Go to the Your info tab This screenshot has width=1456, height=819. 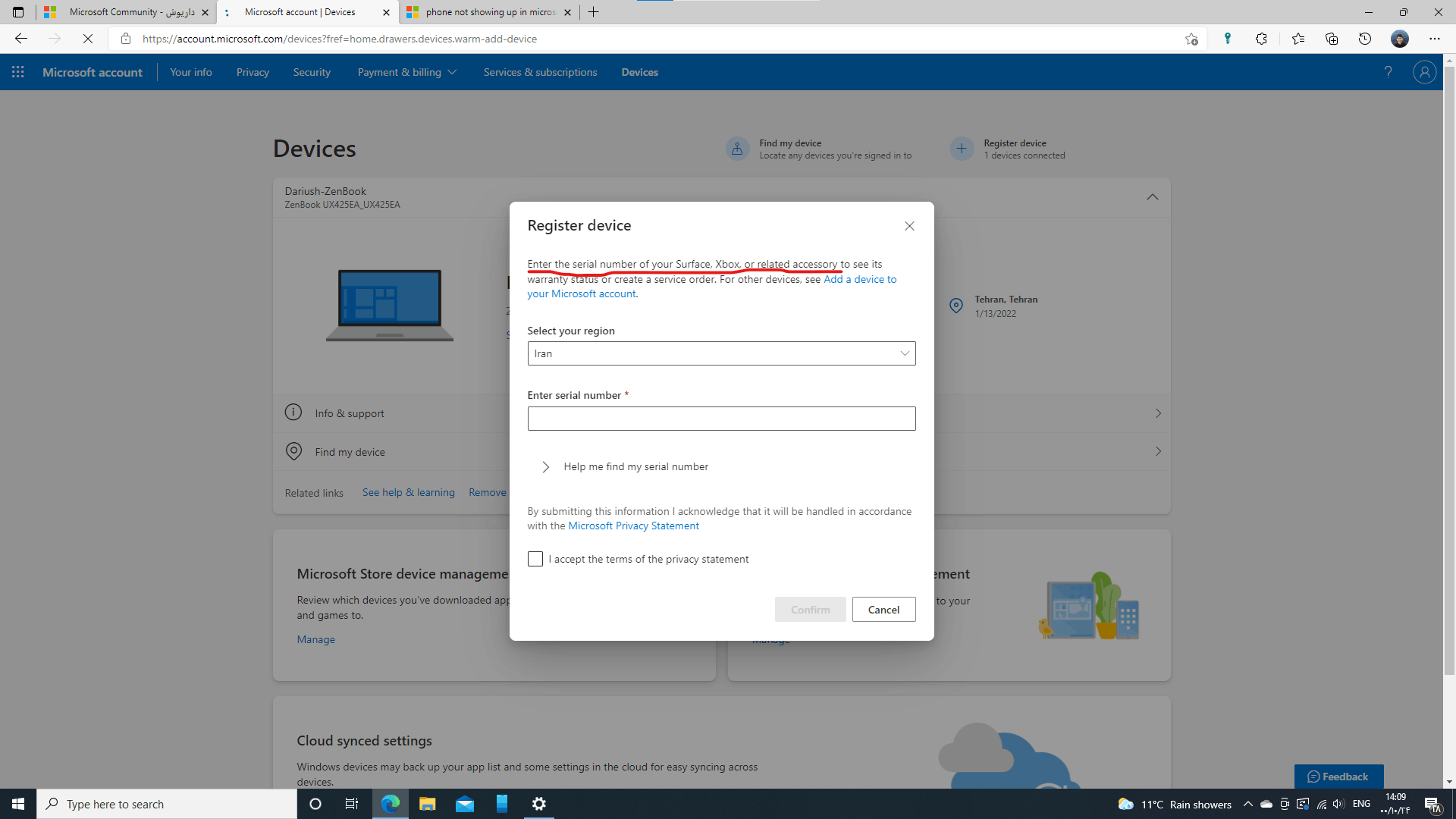click(x=191, y=72)
